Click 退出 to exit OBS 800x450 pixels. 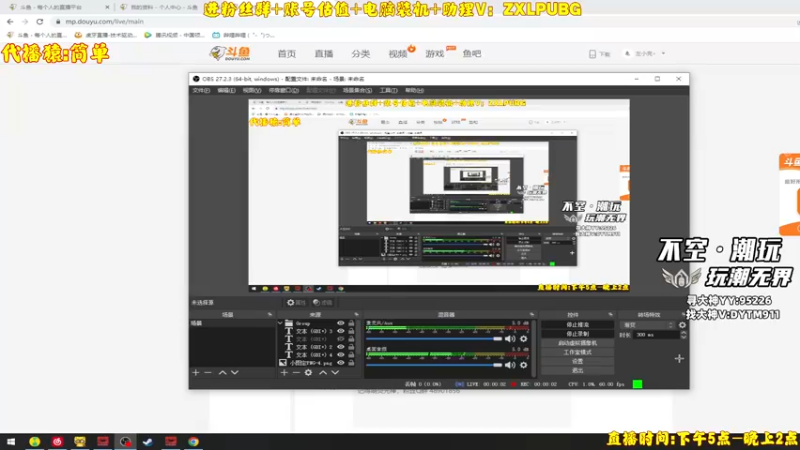[x=578, y=370]
